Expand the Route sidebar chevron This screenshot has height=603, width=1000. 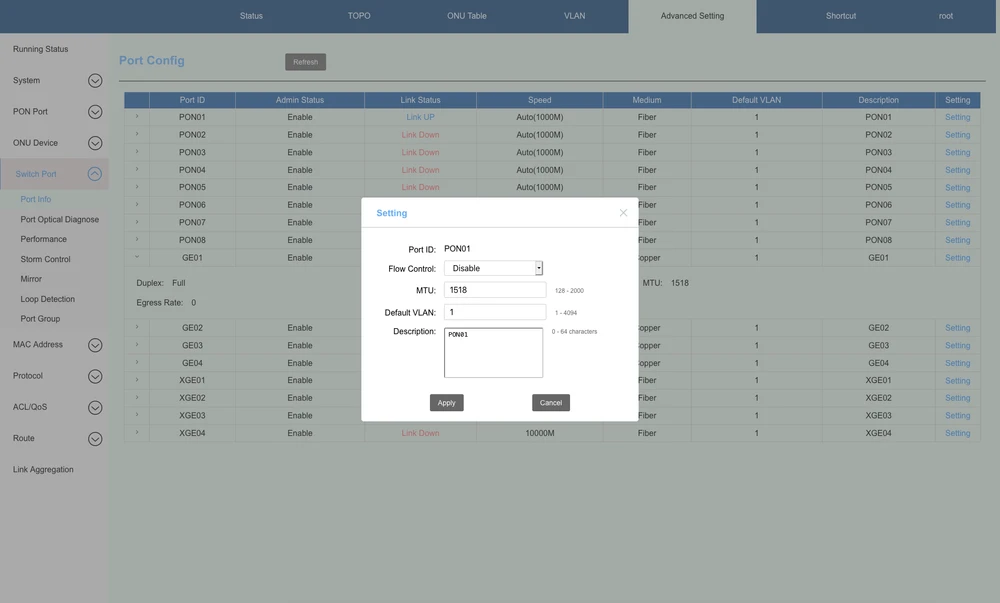coord(95,439)
